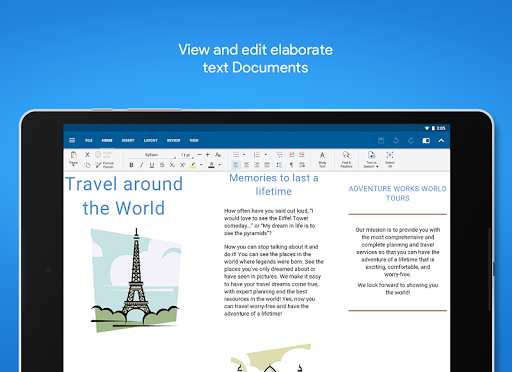Toggle bold formatting

point(131,165)
